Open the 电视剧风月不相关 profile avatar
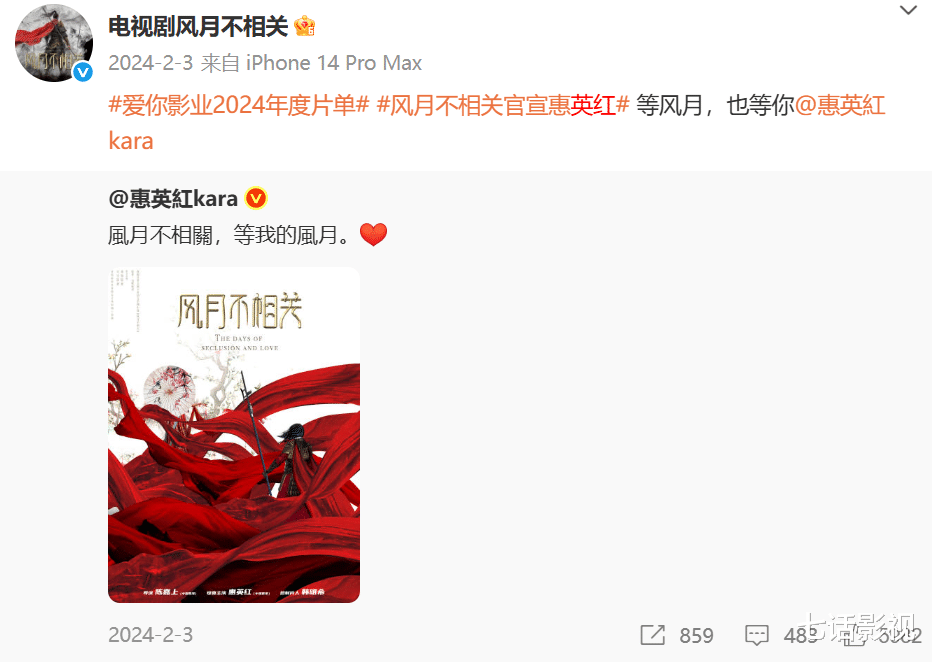Viewport: 932px width, 662px height. tap(54, 43)
